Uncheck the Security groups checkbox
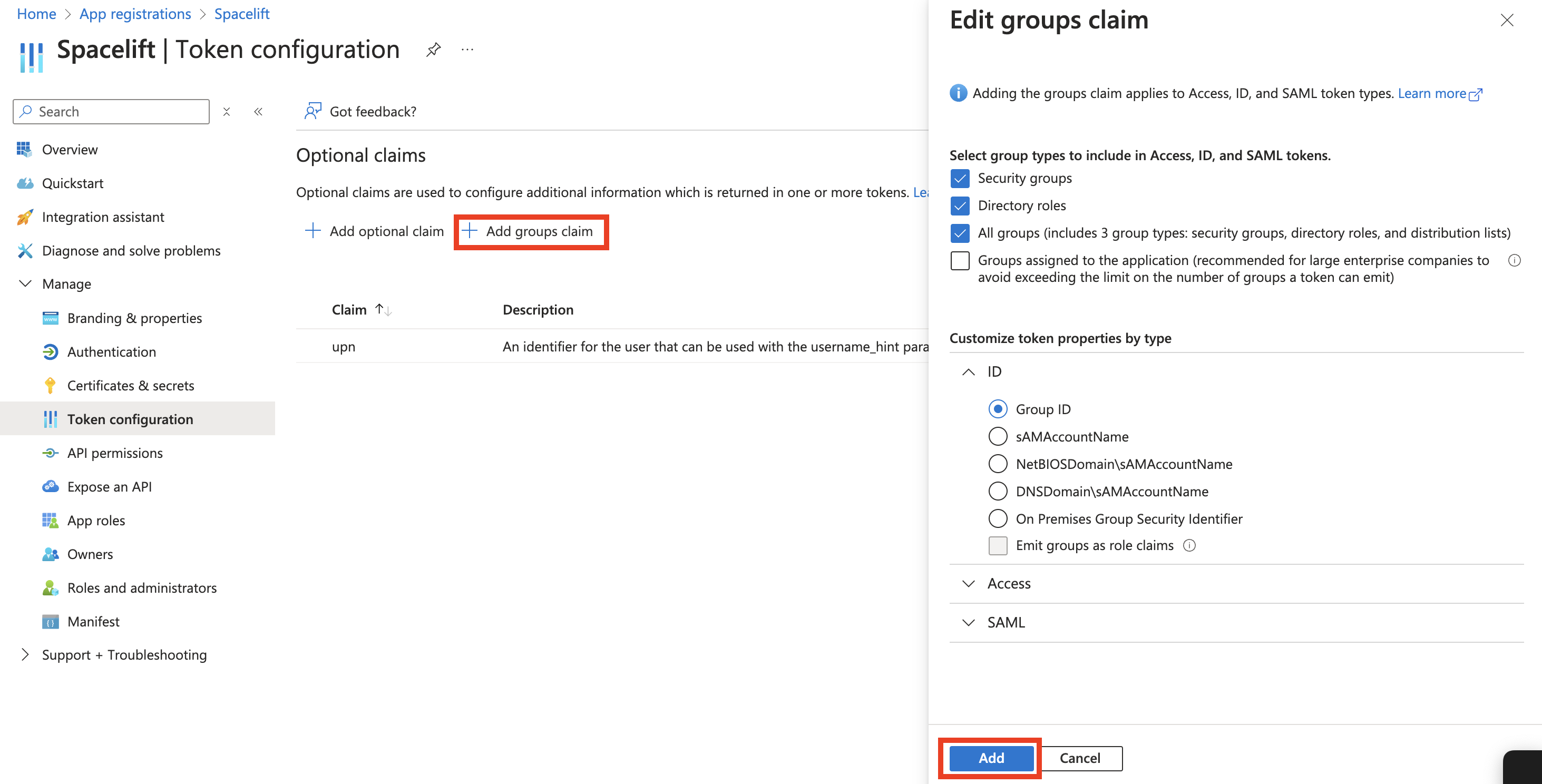 960,178
